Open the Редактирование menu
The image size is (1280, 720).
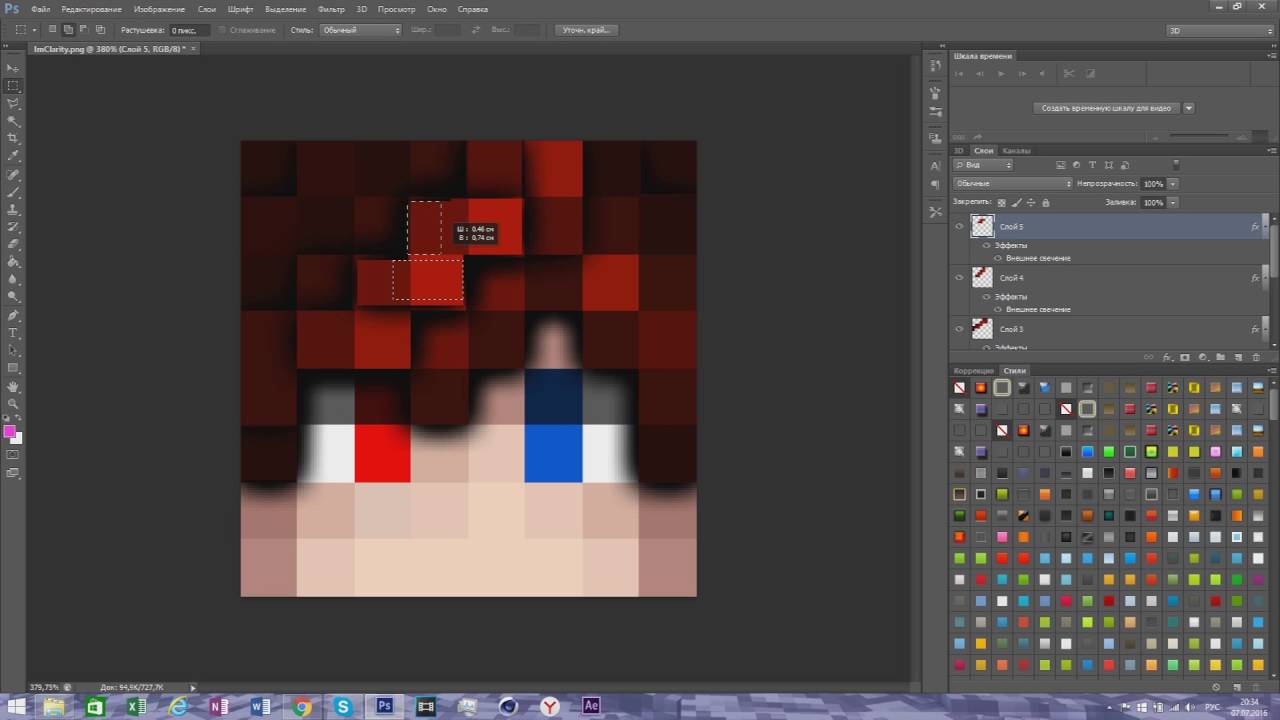click(x=91, y=9)
